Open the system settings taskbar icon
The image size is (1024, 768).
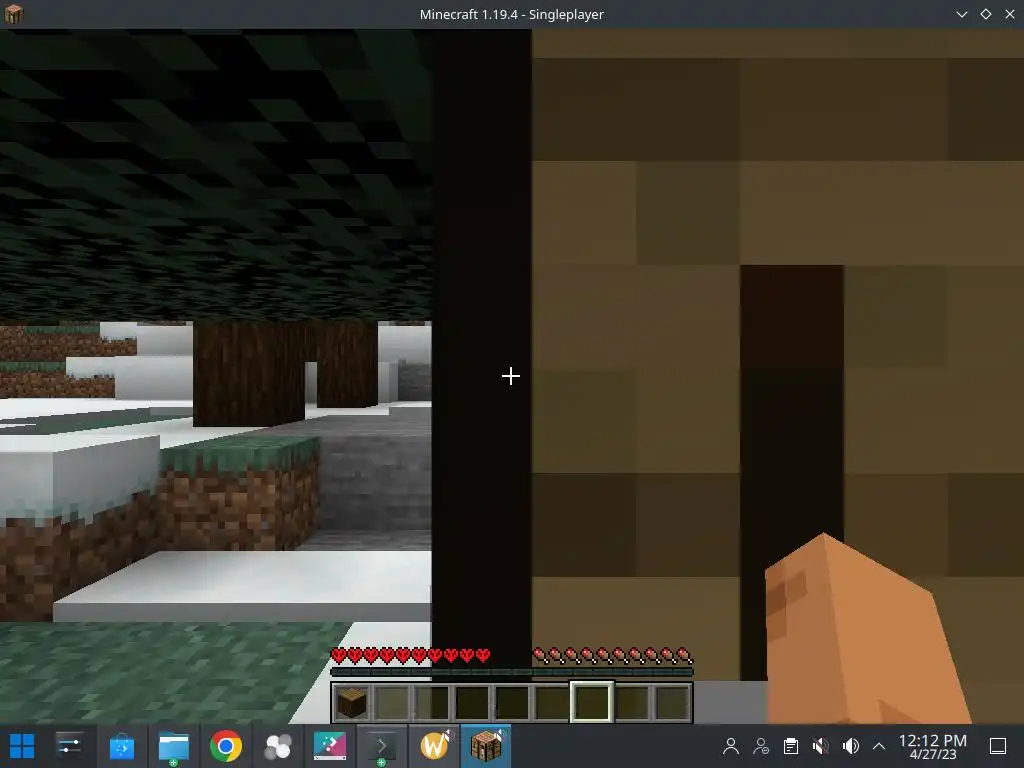69,746
